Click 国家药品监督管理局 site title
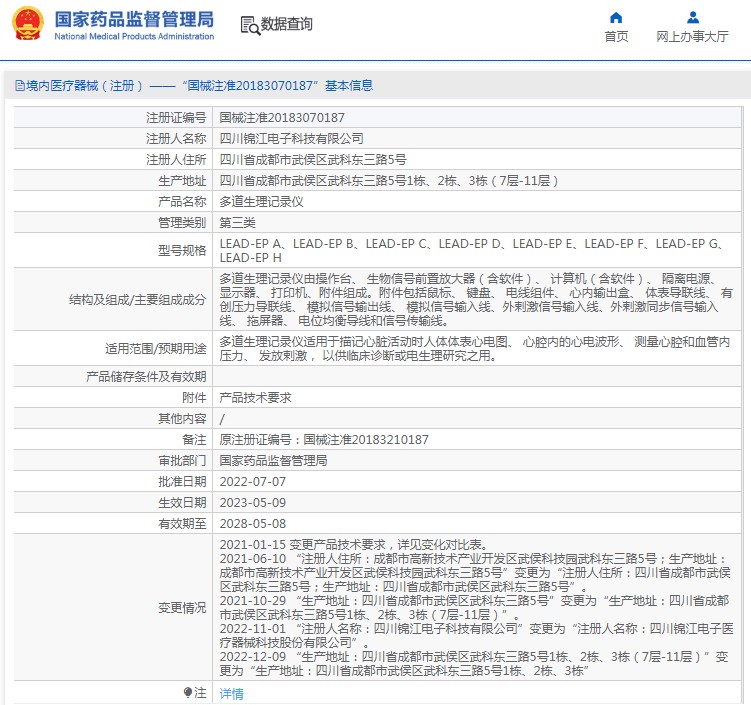 point(134,19)
